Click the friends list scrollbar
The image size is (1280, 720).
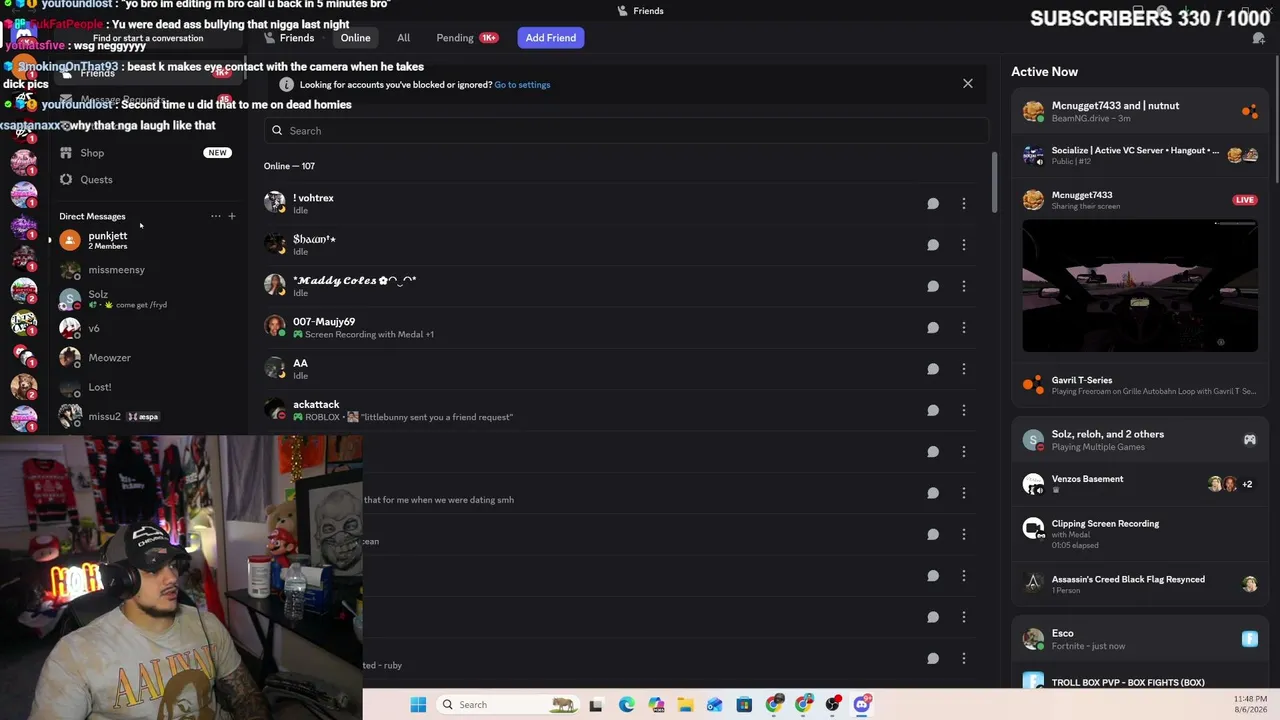coord(994,182)
